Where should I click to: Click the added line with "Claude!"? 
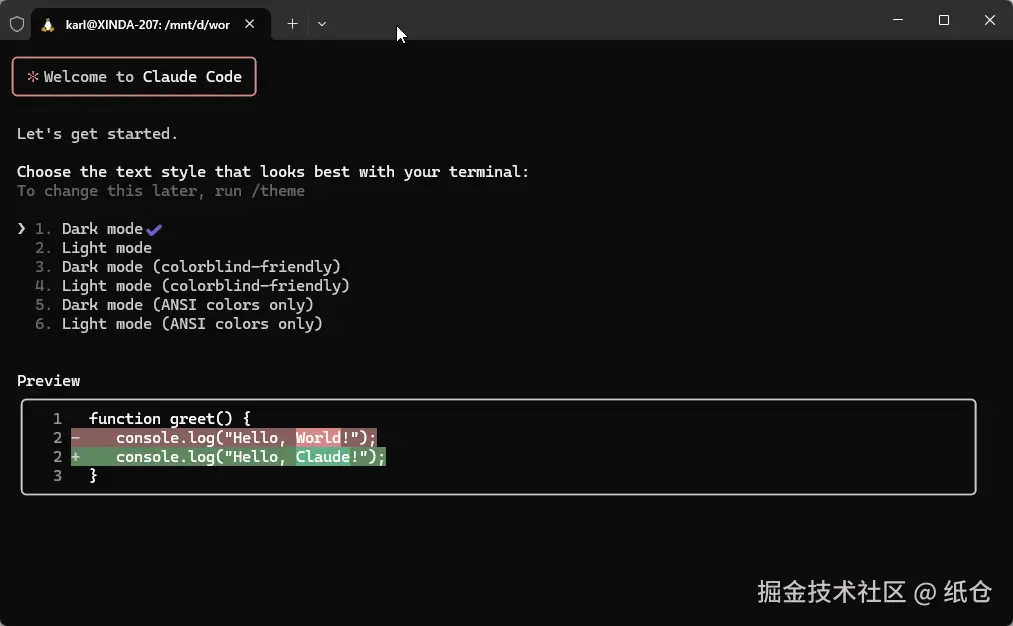(228, 457)
